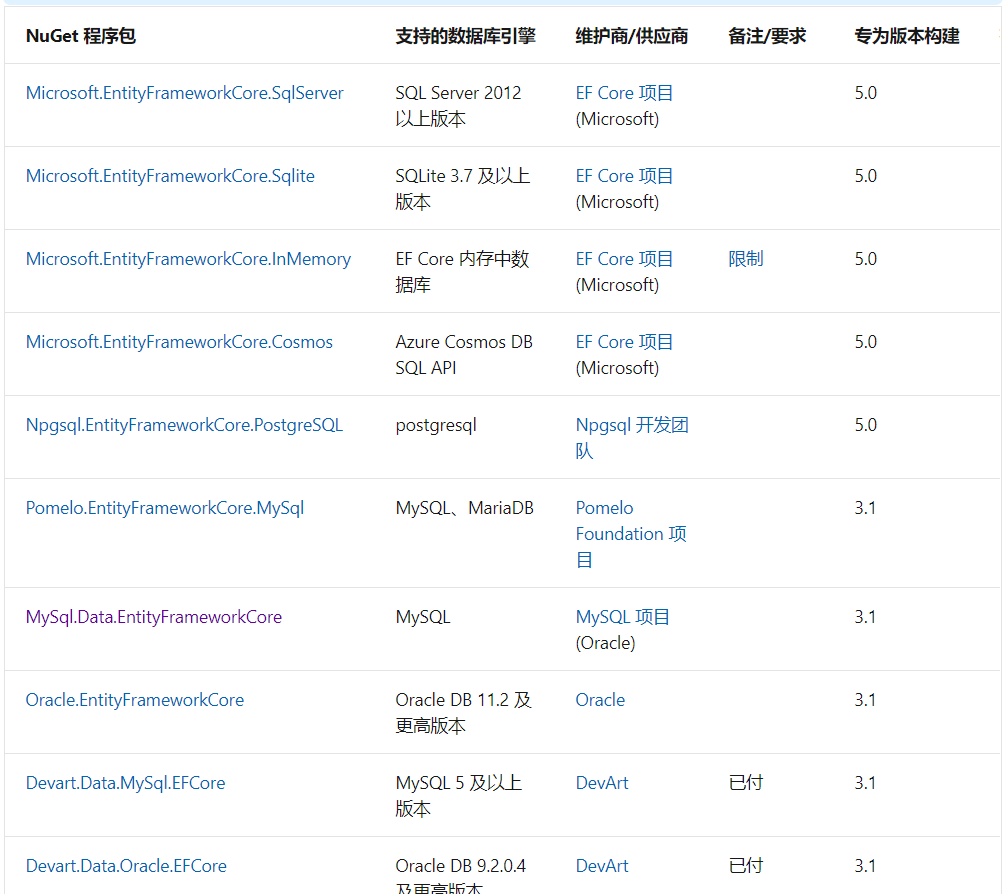
Task: Click version 3.1 in Oracle.EntityFrameworkCore row
Action: pos(865,700)
